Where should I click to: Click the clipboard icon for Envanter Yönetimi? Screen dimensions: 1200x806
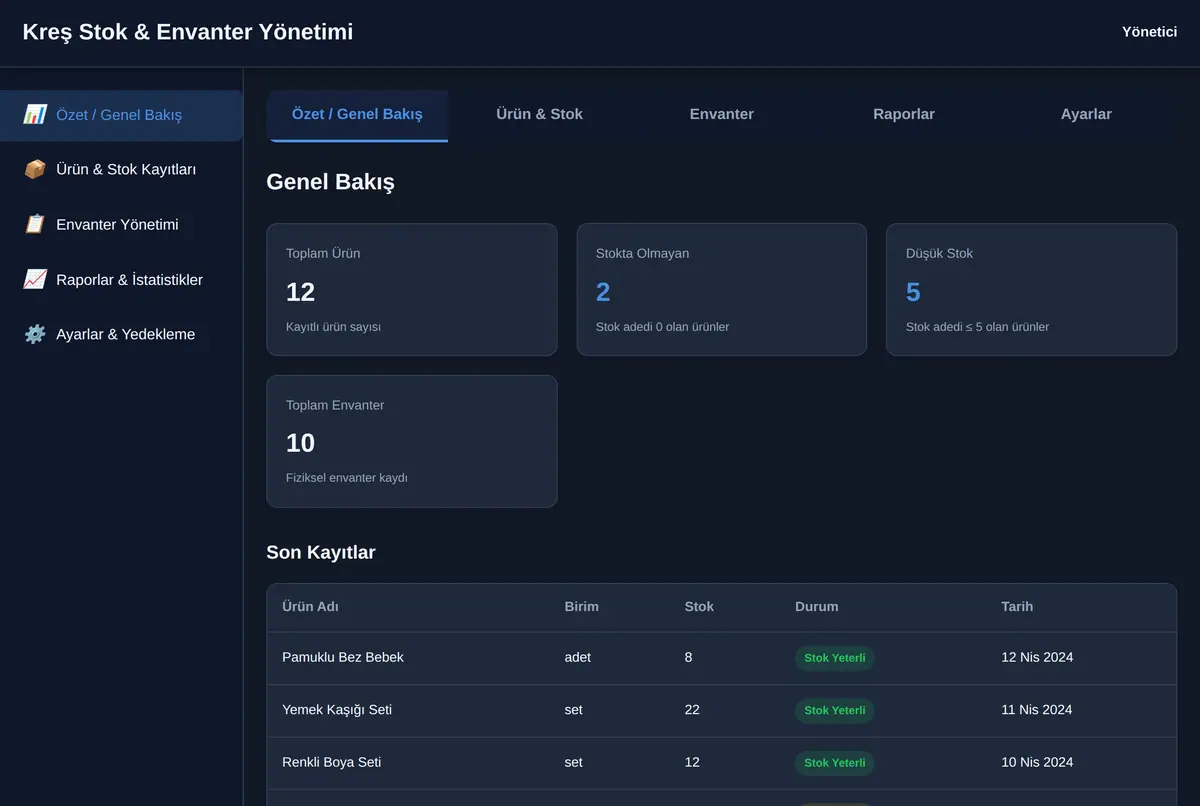pyautogui.click(x=35, y=225)
